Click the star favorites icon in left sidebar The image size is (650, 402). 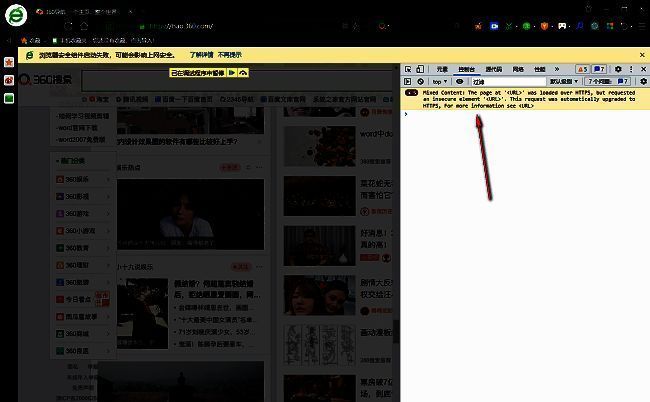click(9, 62)
